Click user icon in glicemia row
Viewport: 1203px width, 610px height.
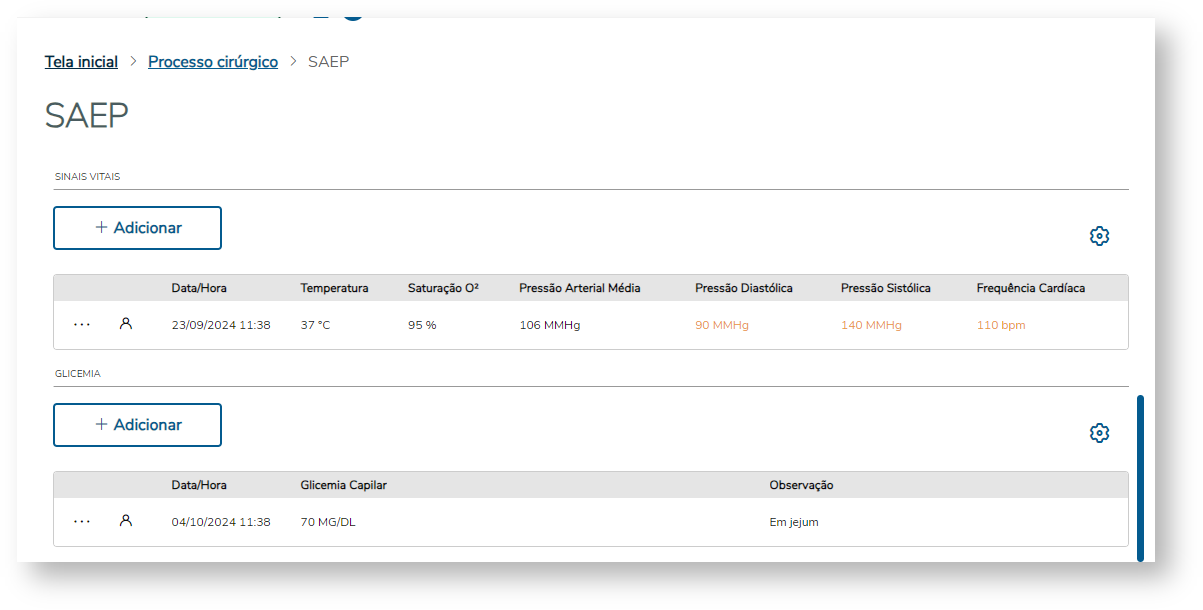click(126, 521)
